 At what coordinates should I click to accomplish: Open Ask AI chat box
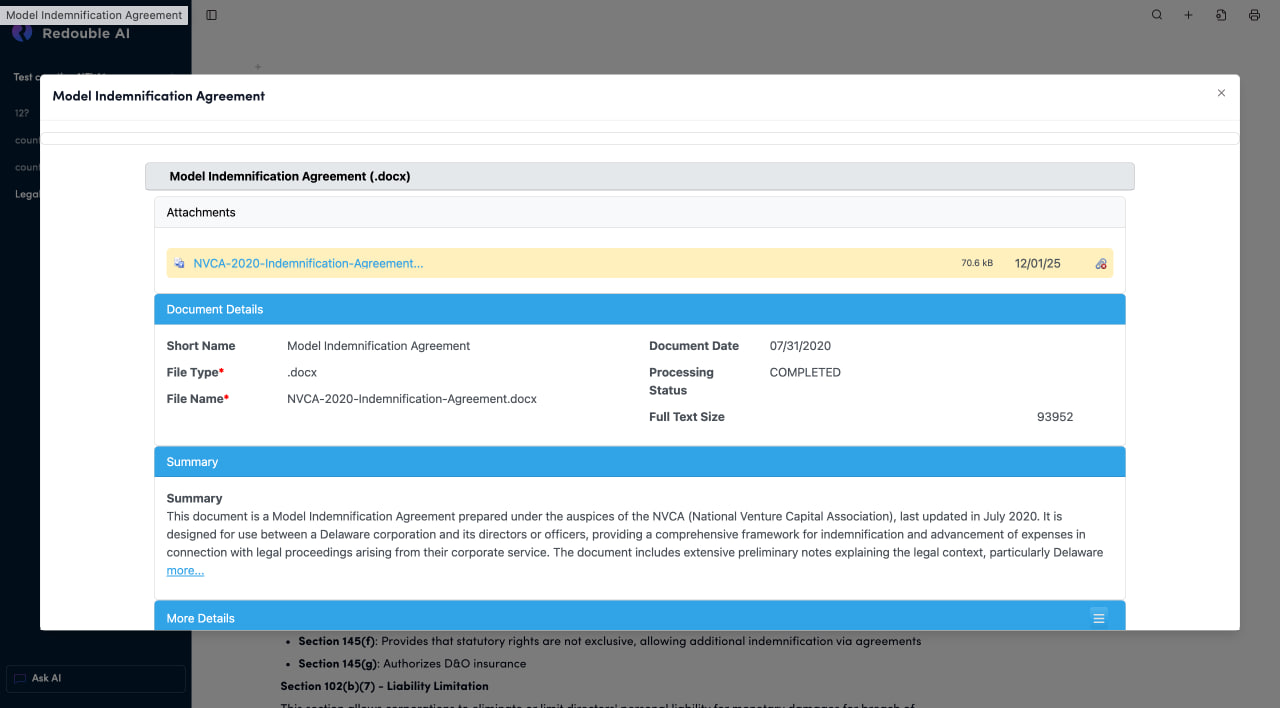96,678
